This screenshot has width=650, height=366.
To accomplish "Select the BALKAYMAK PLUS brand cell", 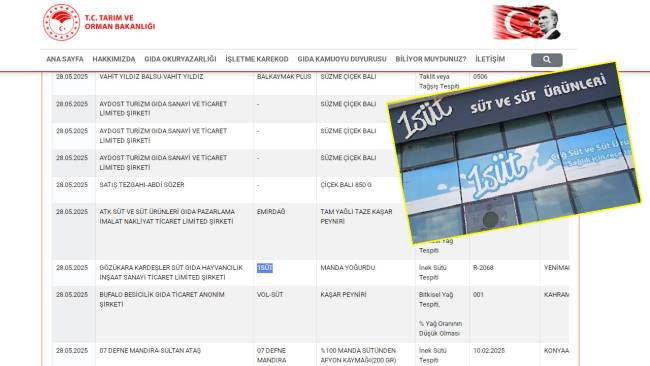I will pos(284,77).
